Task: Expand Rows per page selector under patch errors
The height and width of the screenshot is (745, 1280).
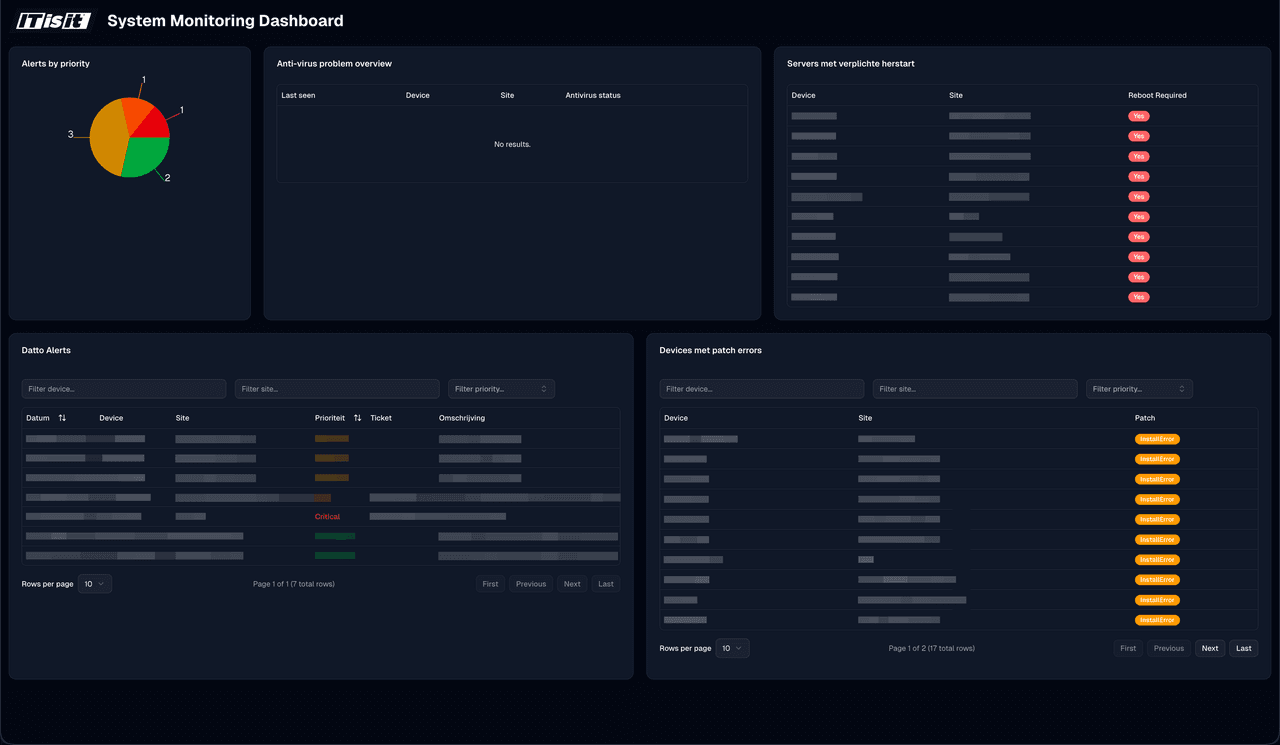Action: pyautogui.click(x=732, y=648)
